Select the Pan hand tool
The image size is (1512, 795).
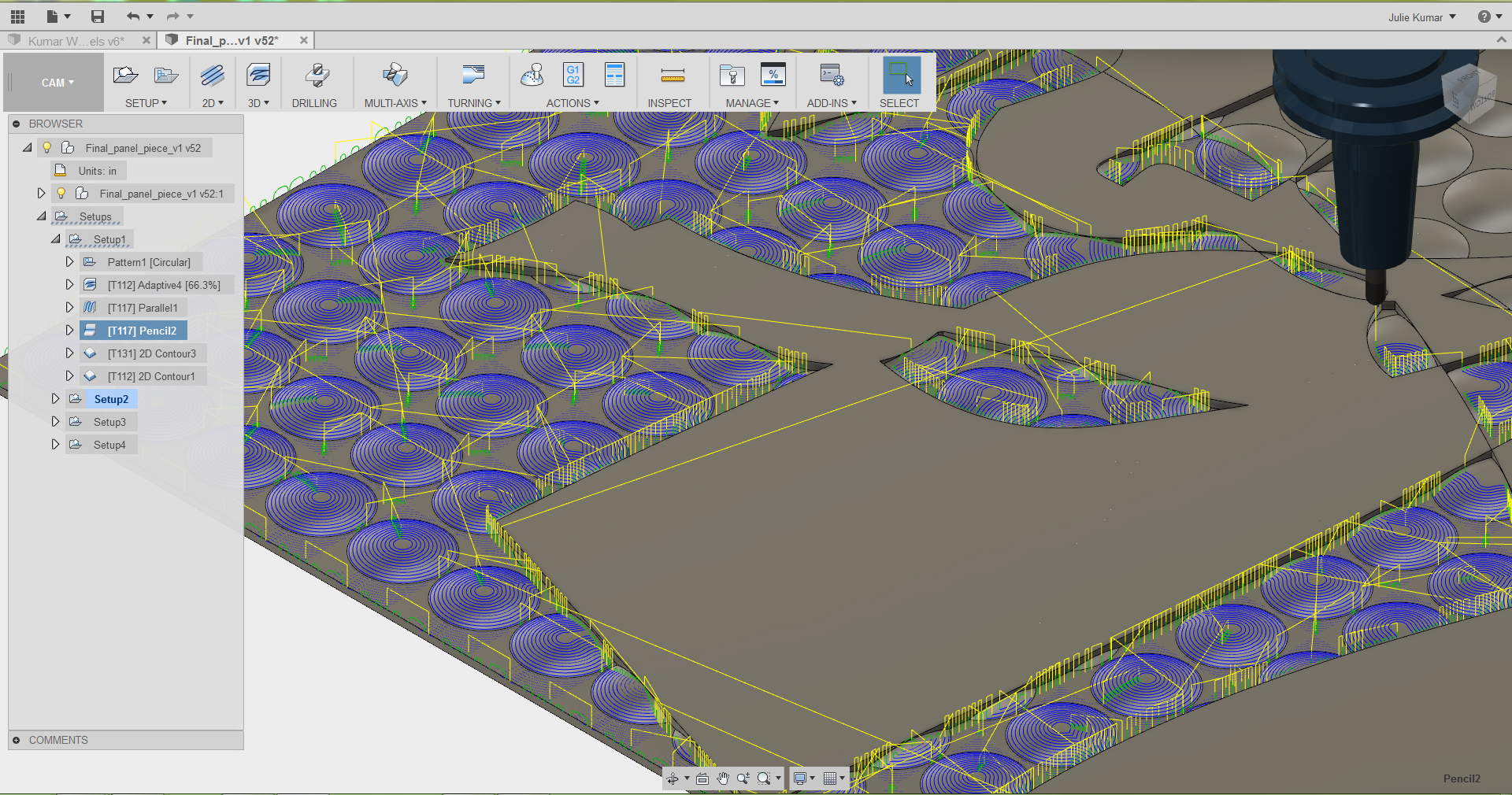tap(723, 778)
